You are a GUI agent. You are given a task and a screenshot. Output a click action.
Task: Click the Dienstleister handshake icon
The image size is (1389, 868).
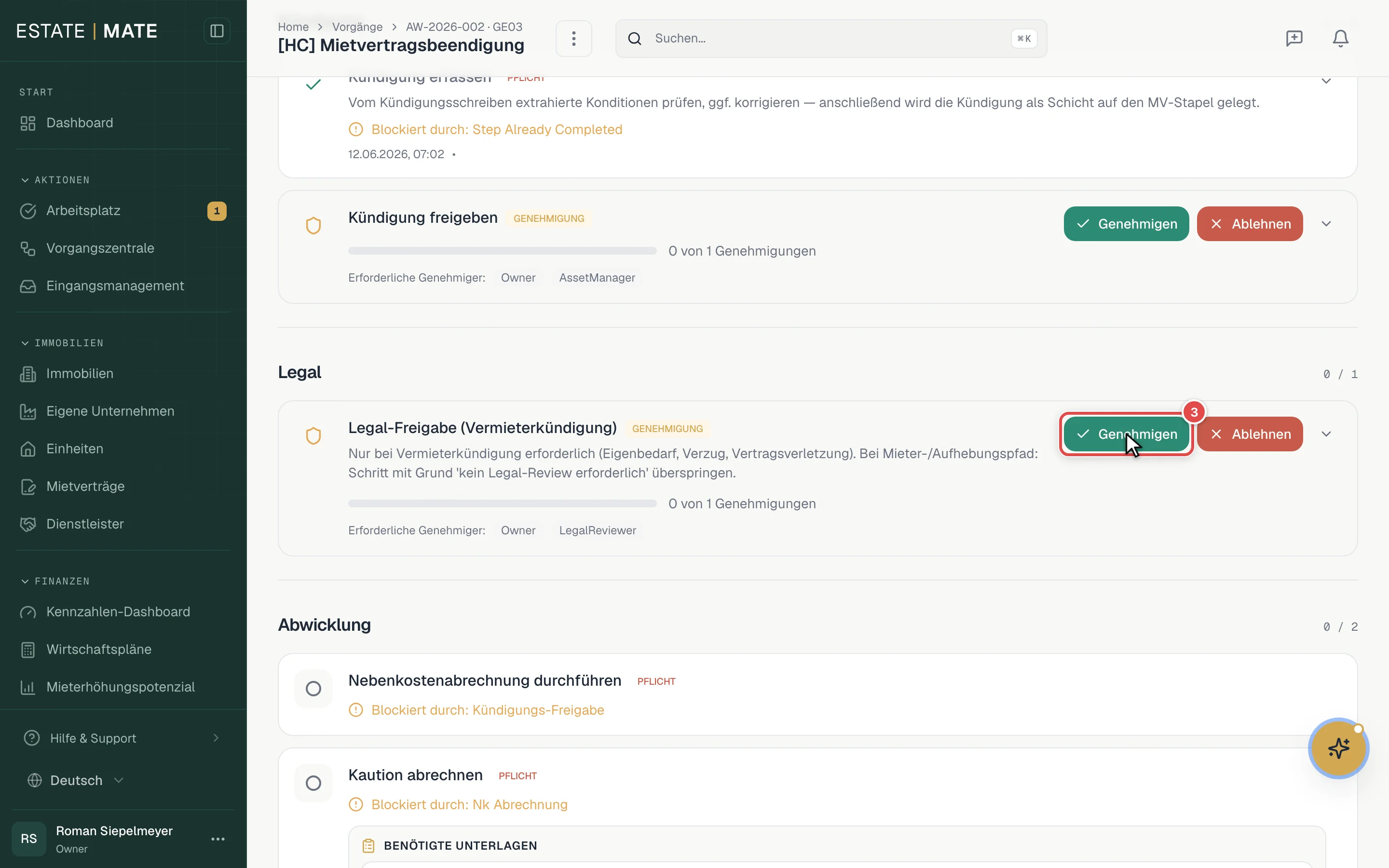coord(27,524)
